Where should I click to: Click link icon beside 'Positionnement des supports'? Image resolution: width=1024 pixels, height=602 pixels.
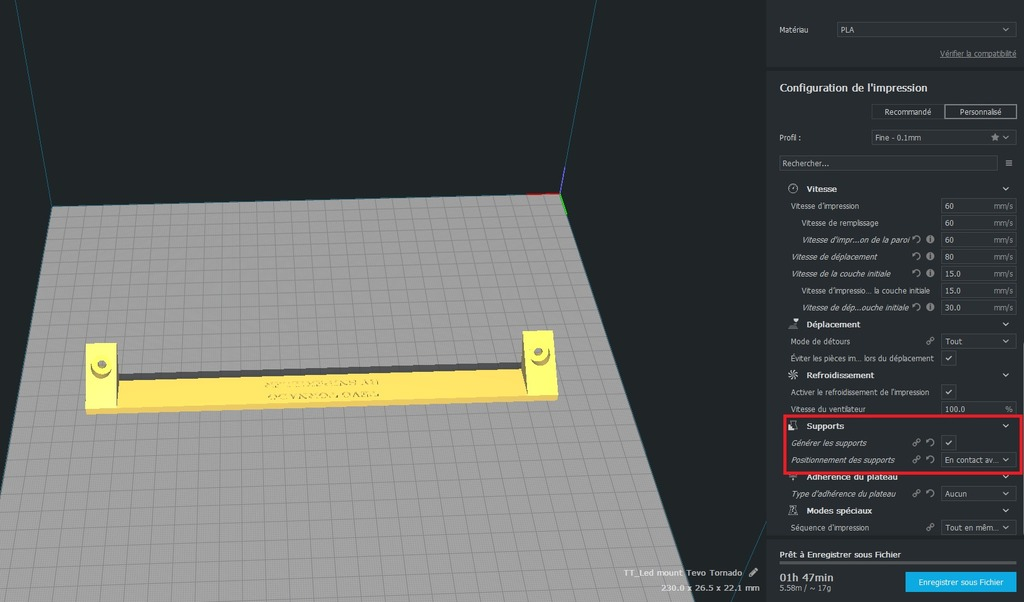pos(916,460)
